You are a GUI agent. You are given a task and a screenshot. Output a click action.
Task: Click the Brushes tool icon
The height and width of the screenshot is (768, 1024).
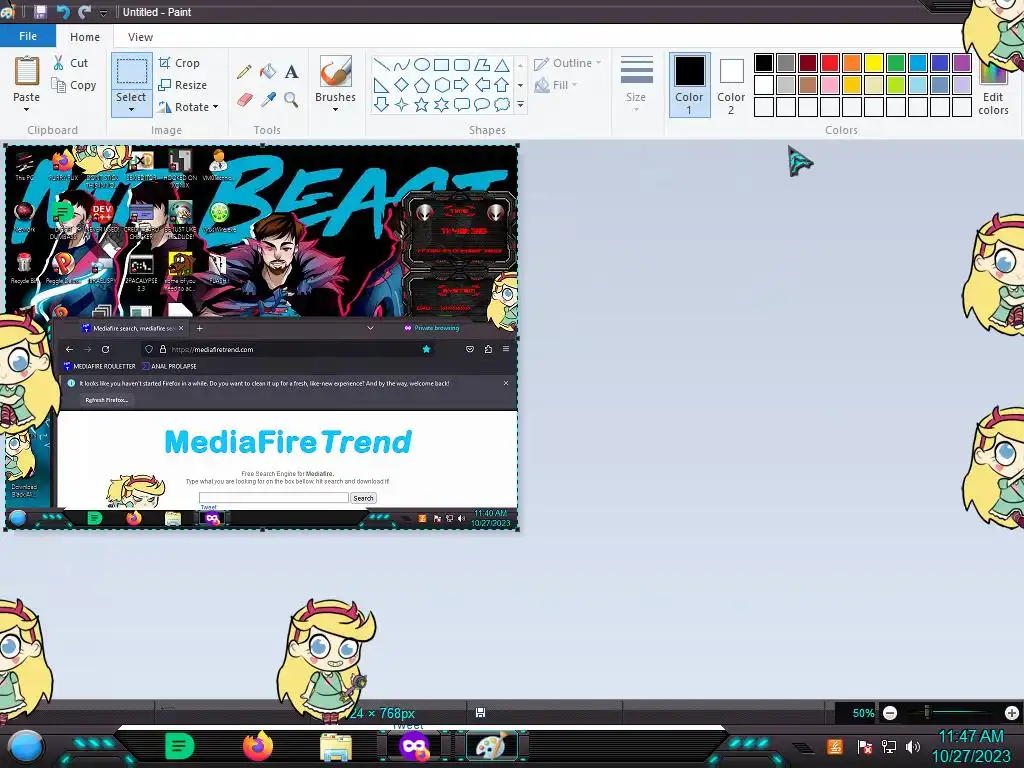[336, 71]
